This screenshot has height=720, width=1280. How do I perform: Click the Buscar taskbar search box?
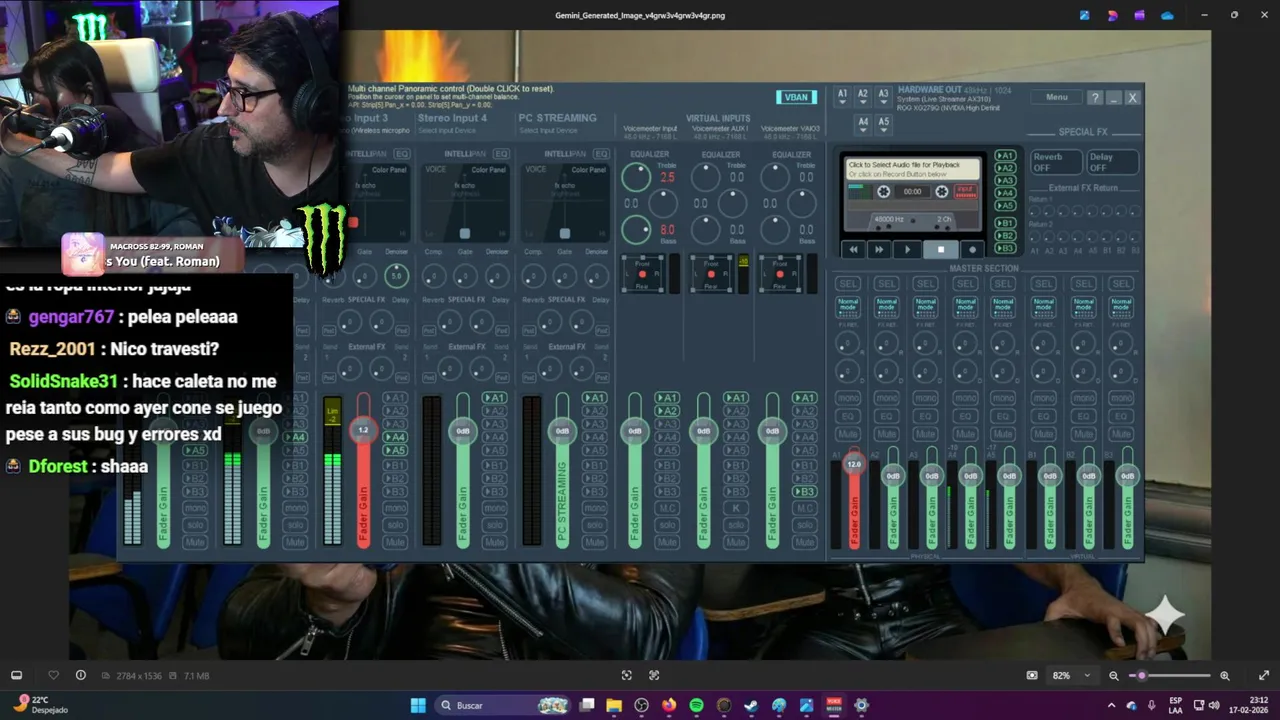click(503, 705)
